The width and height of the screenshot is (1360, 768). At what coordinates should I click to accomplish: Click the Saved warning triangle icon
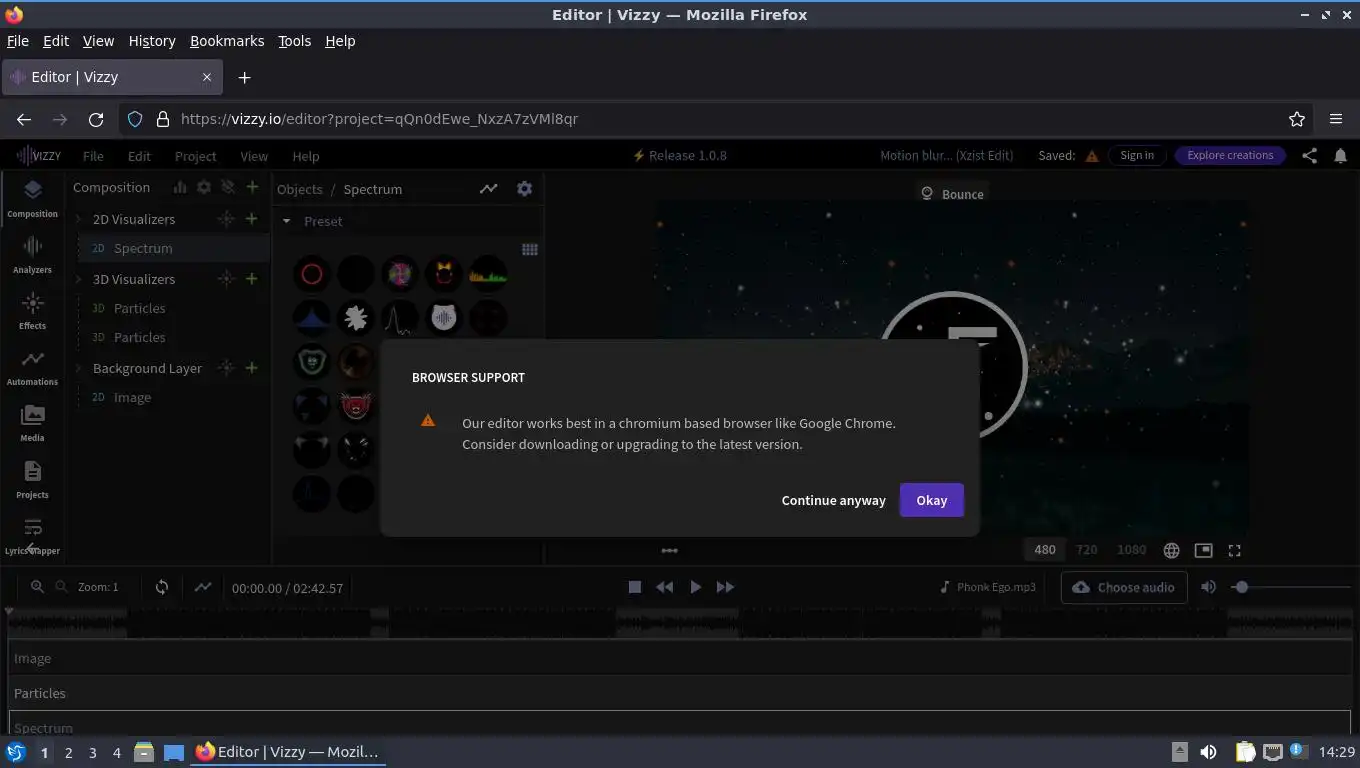point(1092,156)
